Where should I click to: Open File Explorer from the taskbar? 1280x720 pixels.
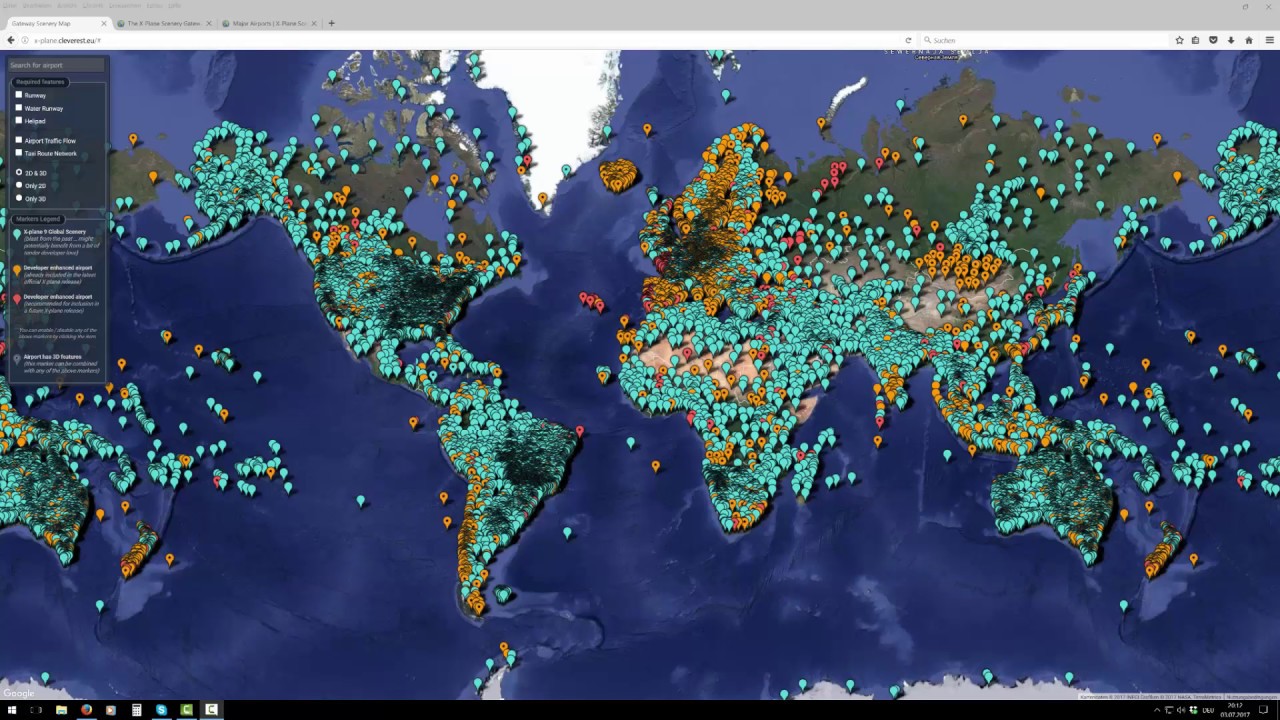61,710
